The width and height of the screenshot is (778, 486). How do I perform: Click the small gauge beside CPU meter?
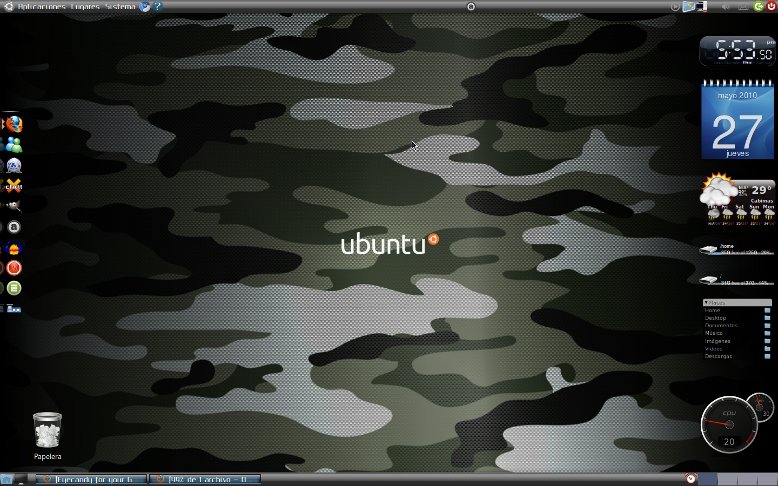pyautogui.click(x=761, y=407)
